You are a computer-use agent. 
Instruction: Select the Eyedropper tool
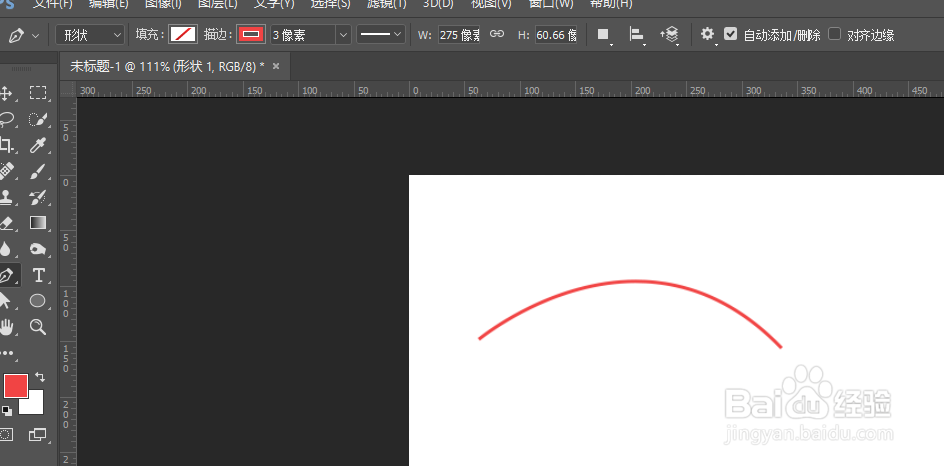(38, 145)
